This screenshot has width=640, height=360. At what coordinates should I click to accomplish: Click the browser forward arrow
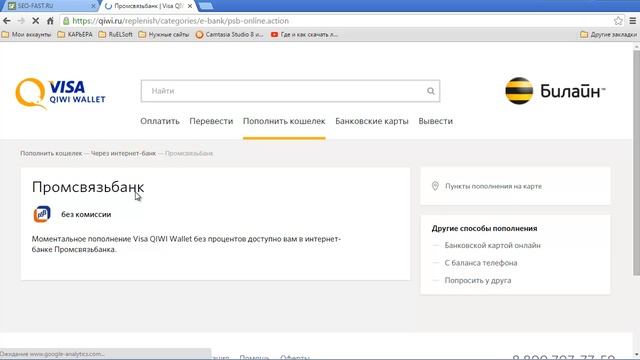pos(21,20)
